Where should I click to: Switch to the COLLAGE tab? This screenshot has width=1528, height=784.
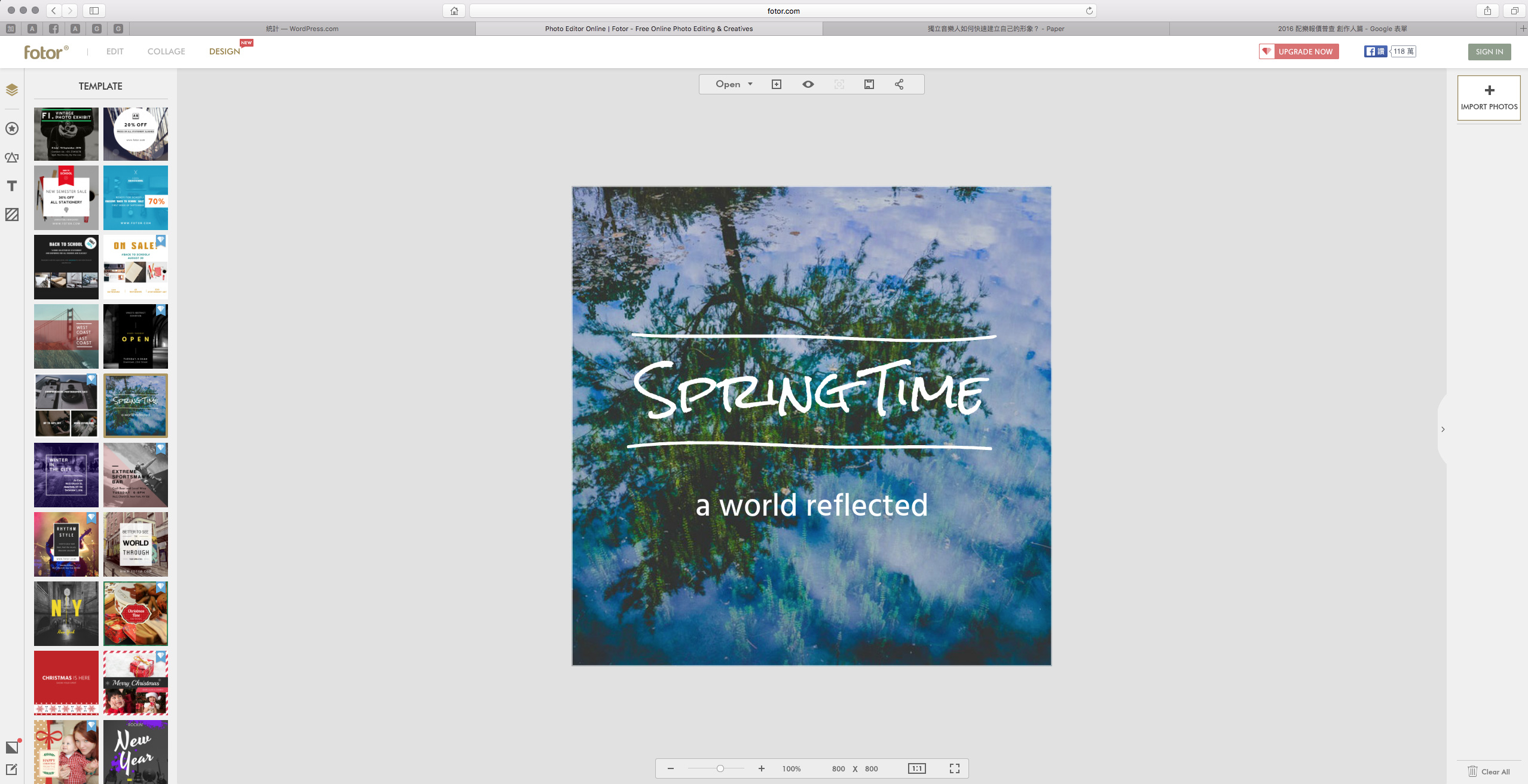(x=166, y=51)
